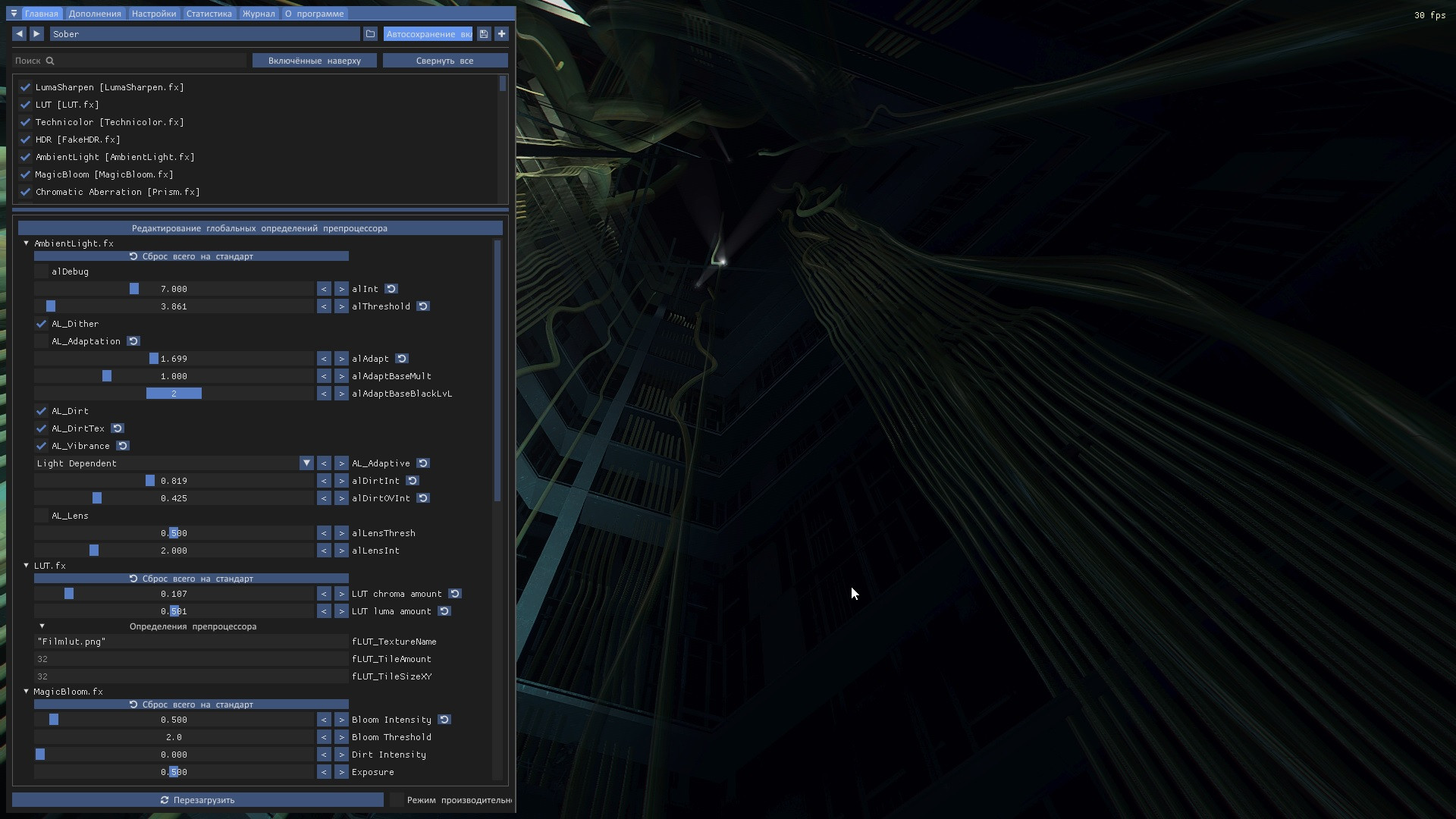
Task: Open the Статистика tab
Action: (x=209, y=13)
